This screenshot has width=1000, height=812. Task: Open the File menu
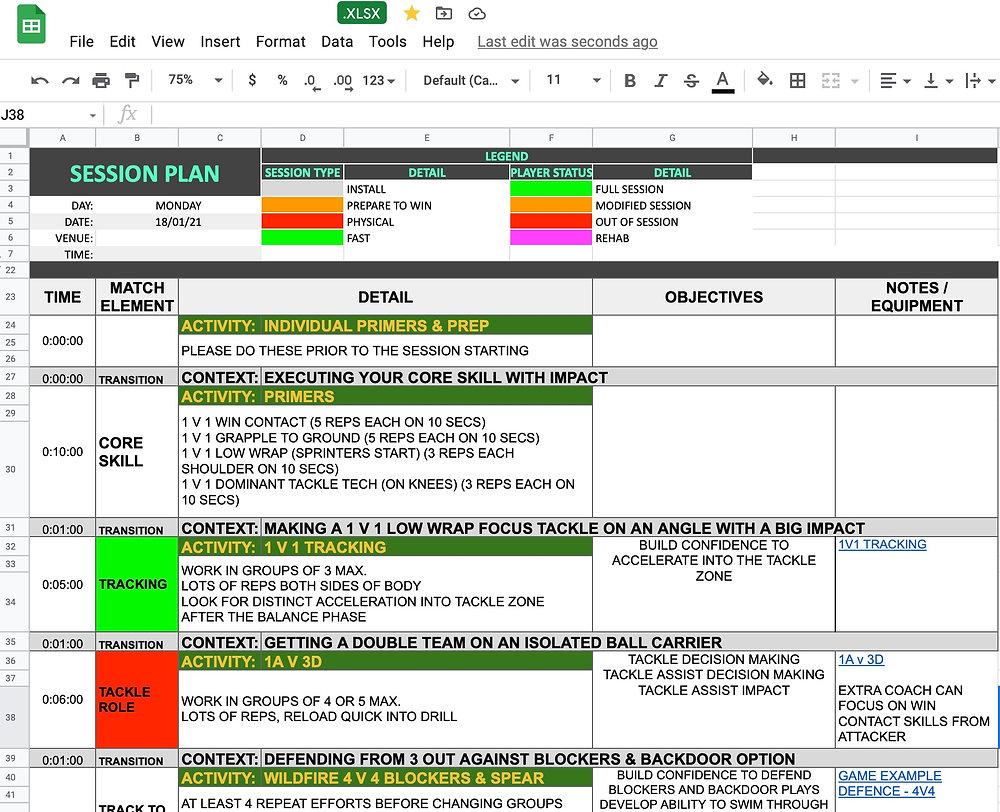(x=82, y=41)
